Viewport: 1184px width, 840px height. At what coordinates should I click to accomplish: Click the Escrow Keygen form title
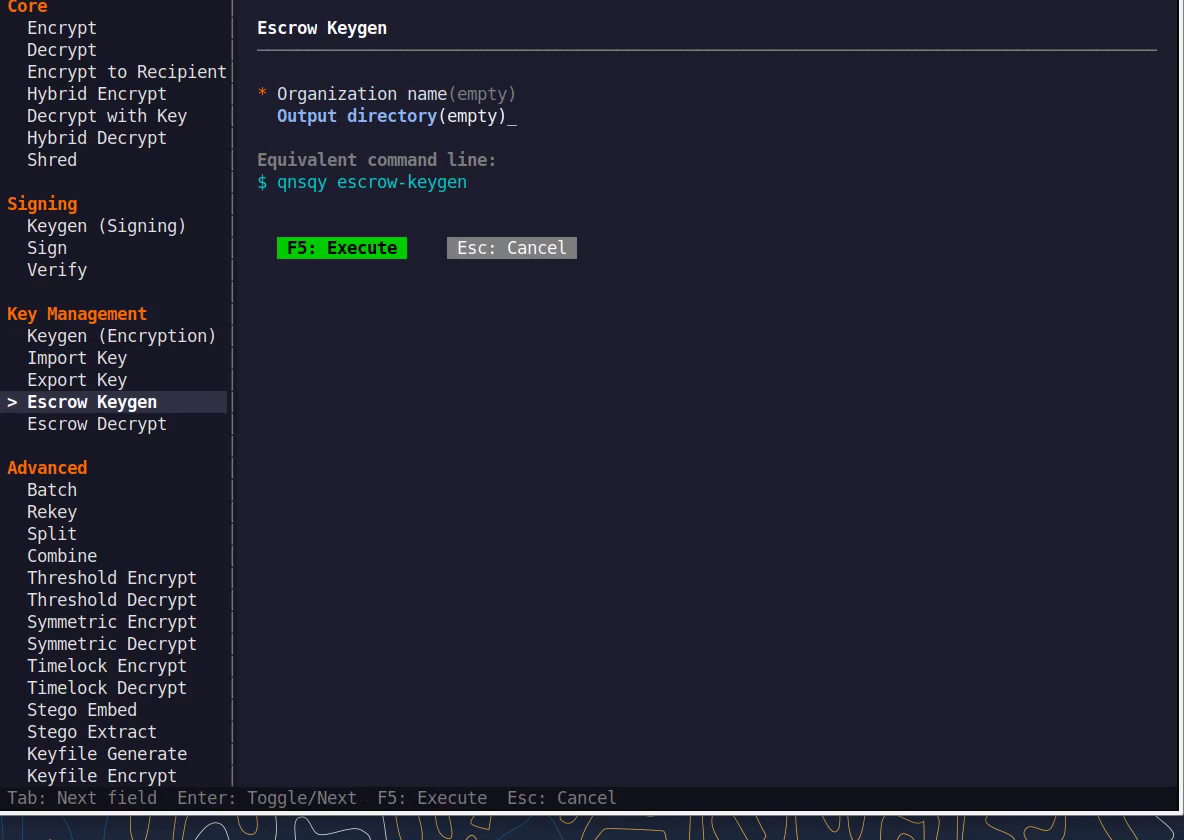click(322, 28)
